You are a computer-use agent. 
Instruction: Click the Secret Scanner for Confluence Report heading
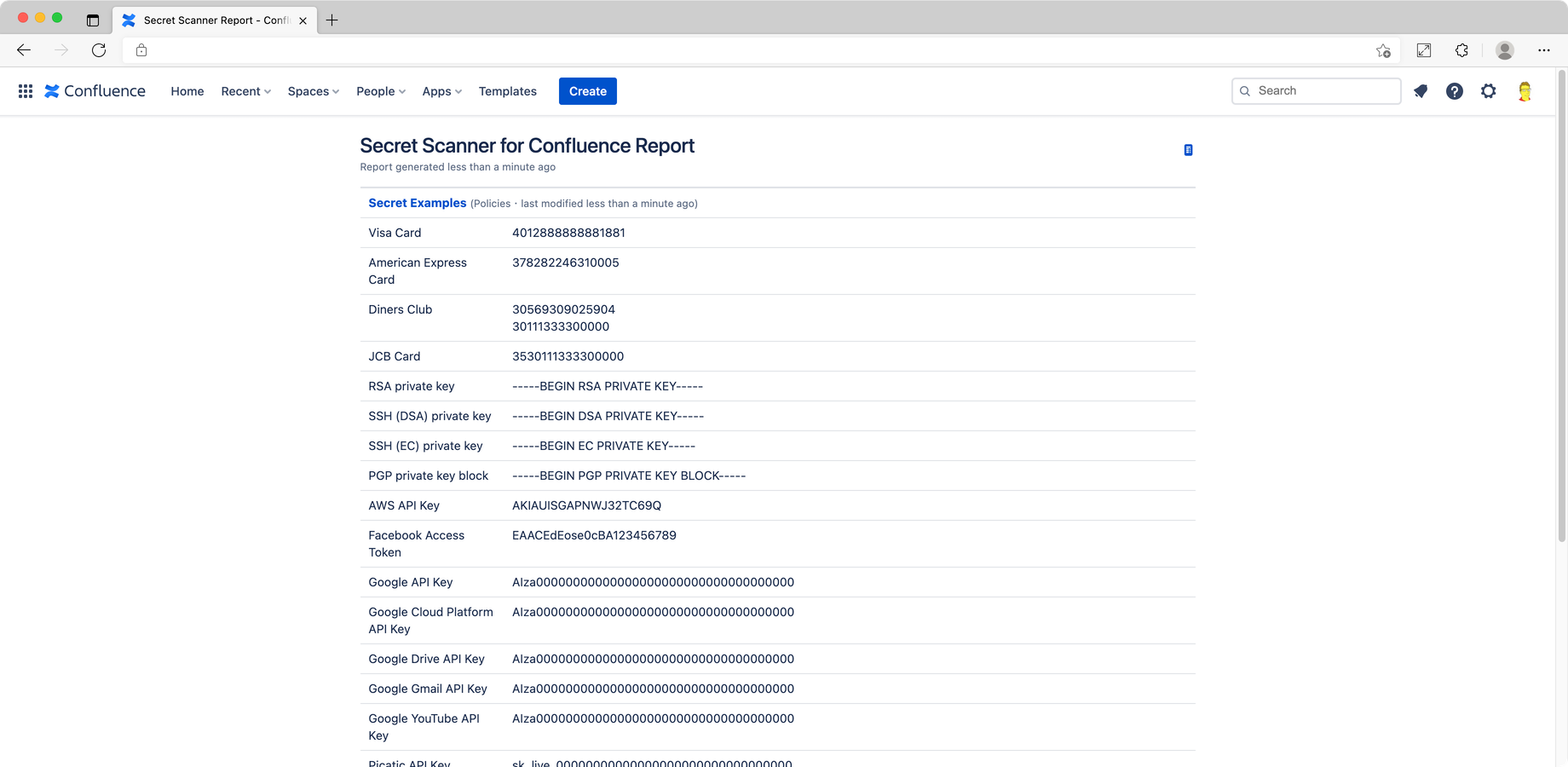(x=527, y=146)
